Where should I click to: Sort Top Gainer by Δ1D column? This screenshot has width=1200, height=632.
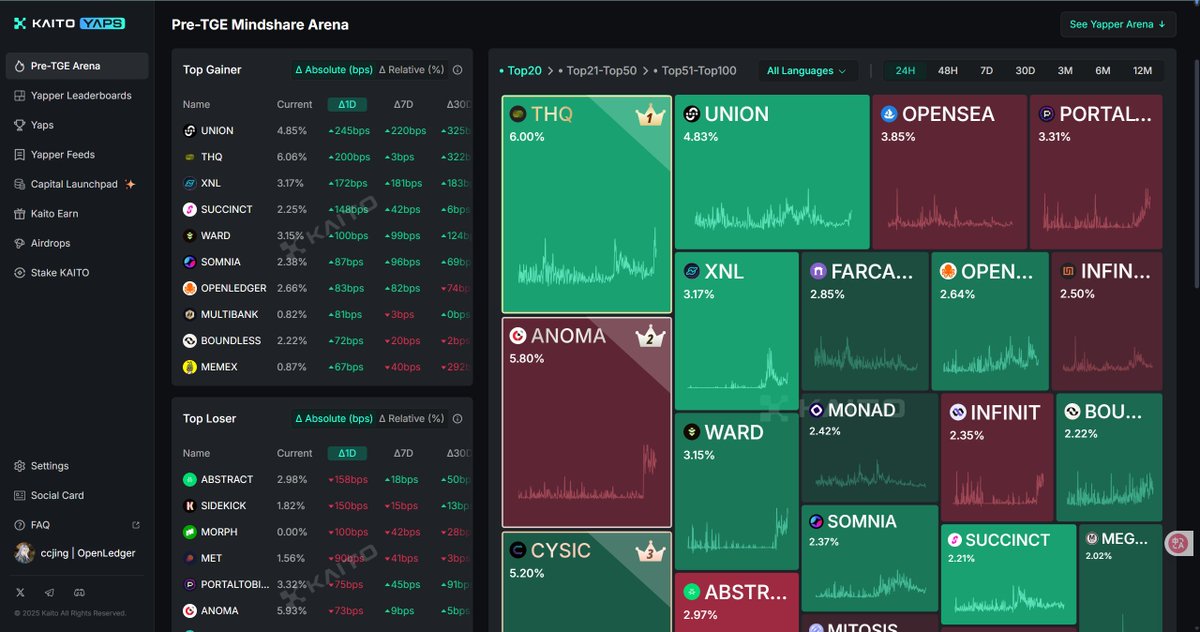coord(347,104)
